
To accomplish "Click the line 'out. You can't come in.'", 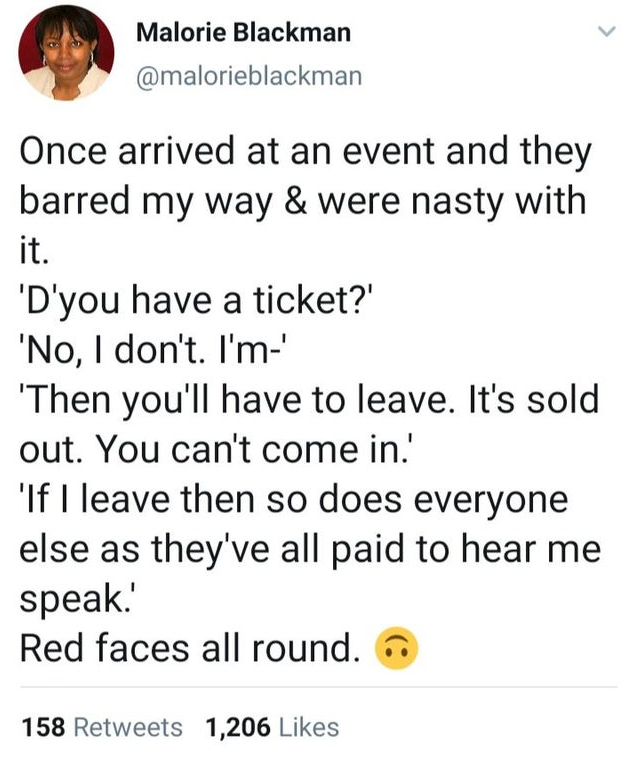I will pos(220,447).
